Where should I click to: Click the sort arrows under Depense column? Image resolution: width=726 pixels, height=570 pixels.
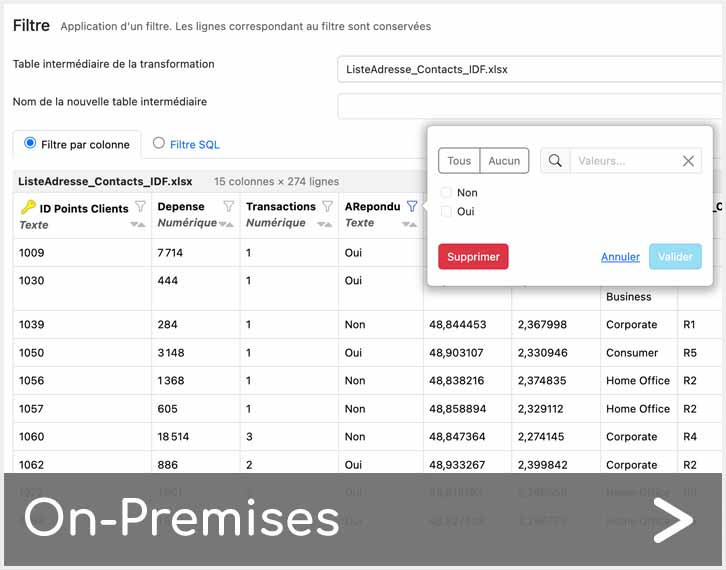[226, 224]
